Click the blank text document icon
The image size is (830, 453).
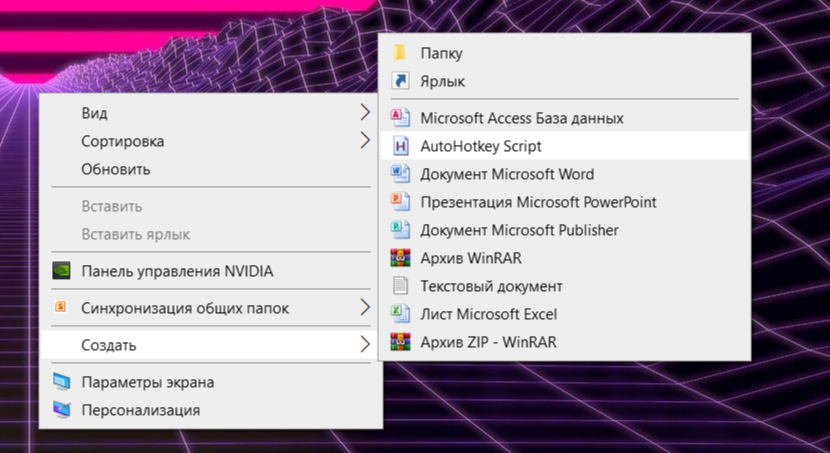tap(401, 286)
